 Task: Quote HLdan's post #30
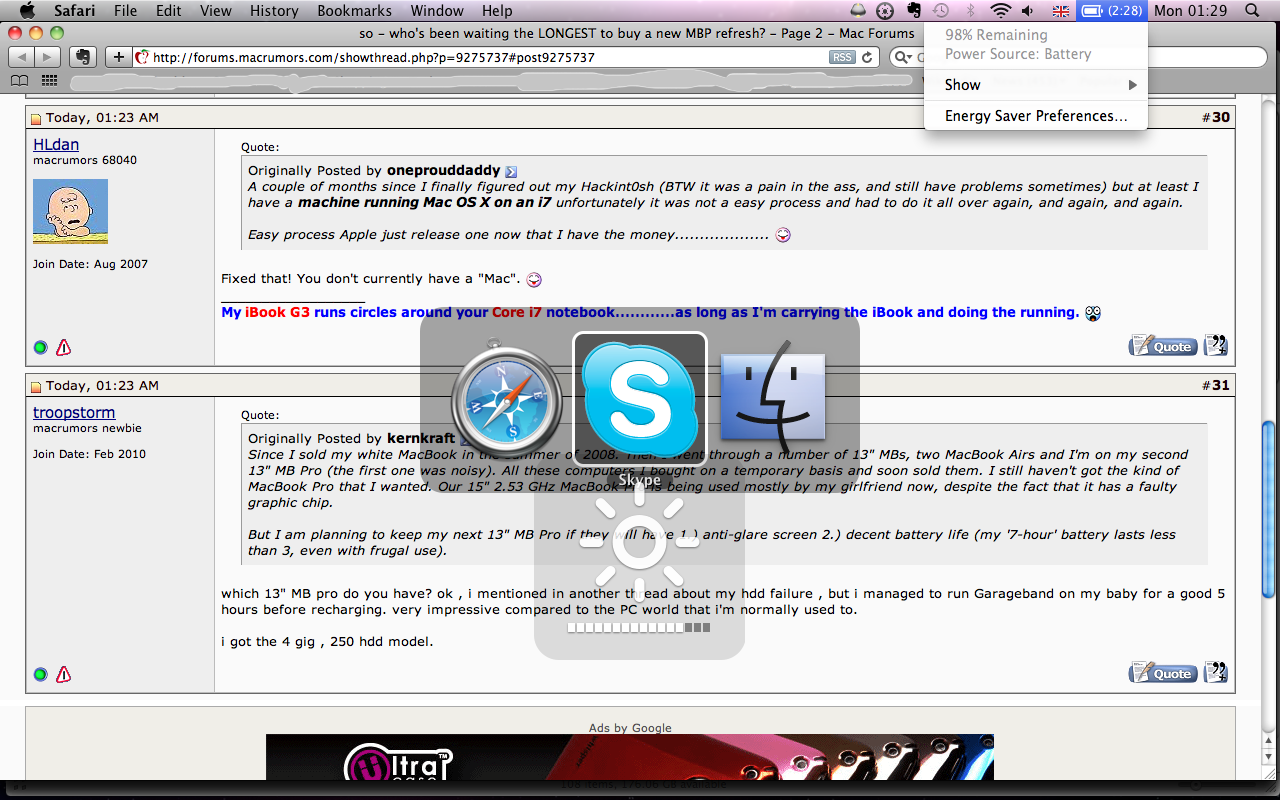(x=1161, y=346)
